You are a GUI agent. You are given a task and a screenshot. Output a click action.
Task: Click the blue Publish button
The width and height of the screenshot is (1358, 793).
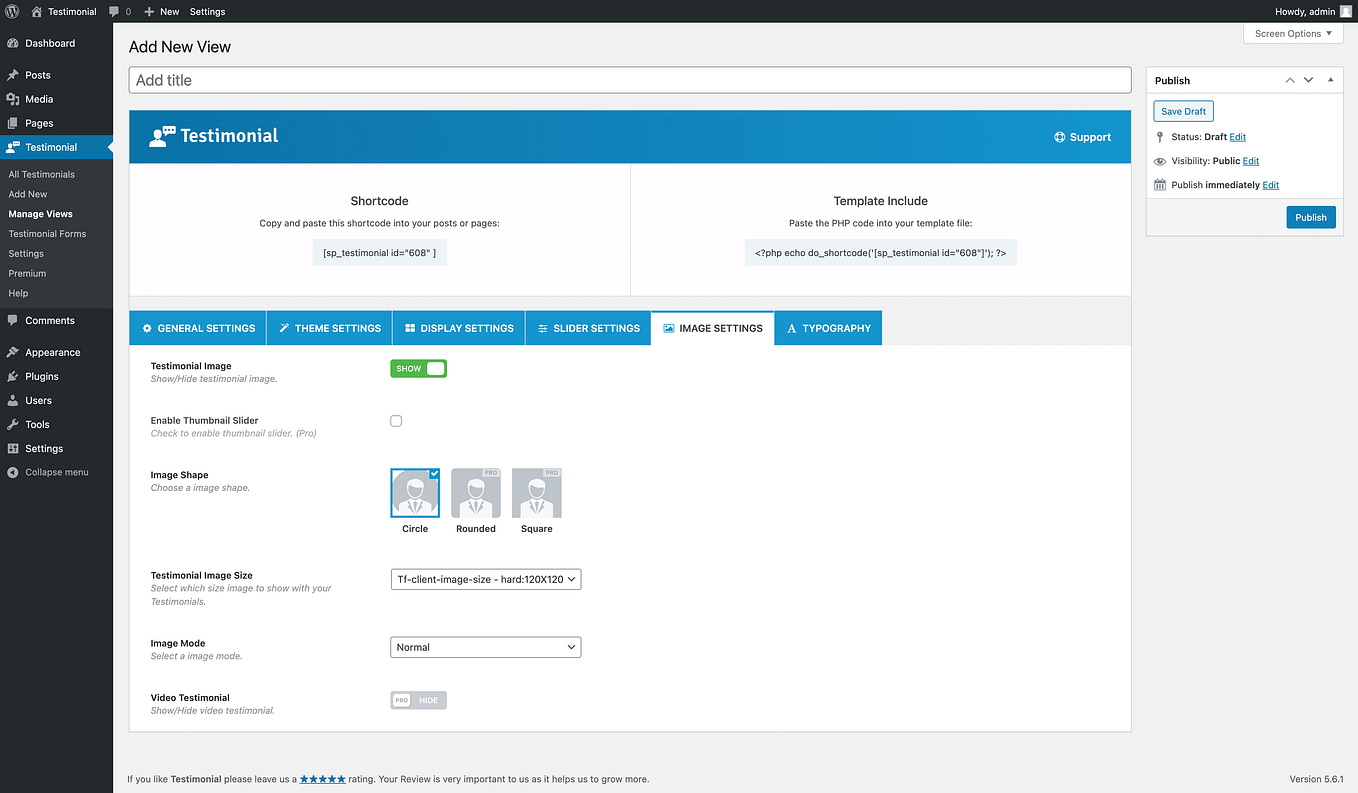click(1310, 217)
